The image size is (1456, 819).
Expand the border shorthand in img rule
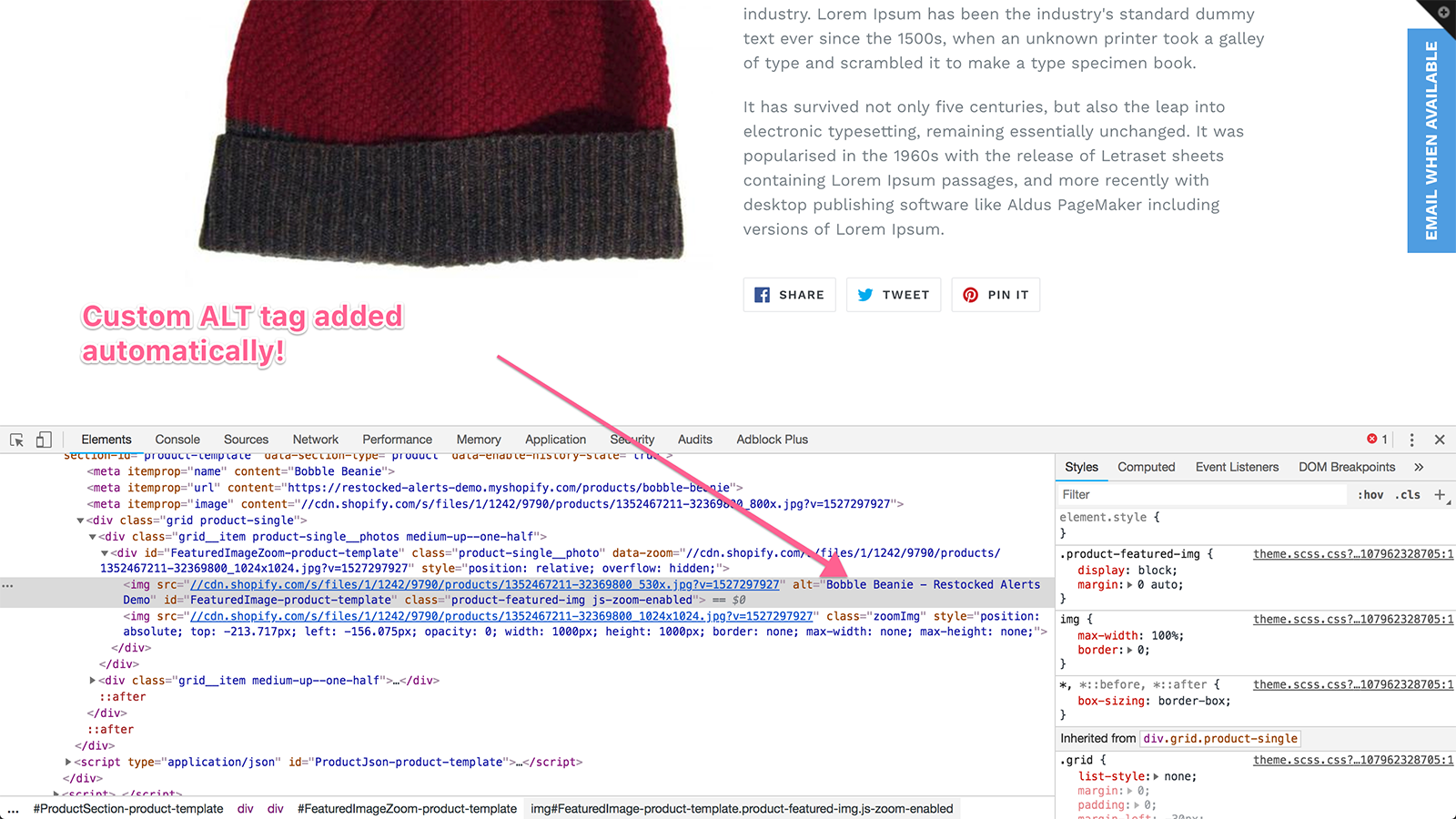1130,651
